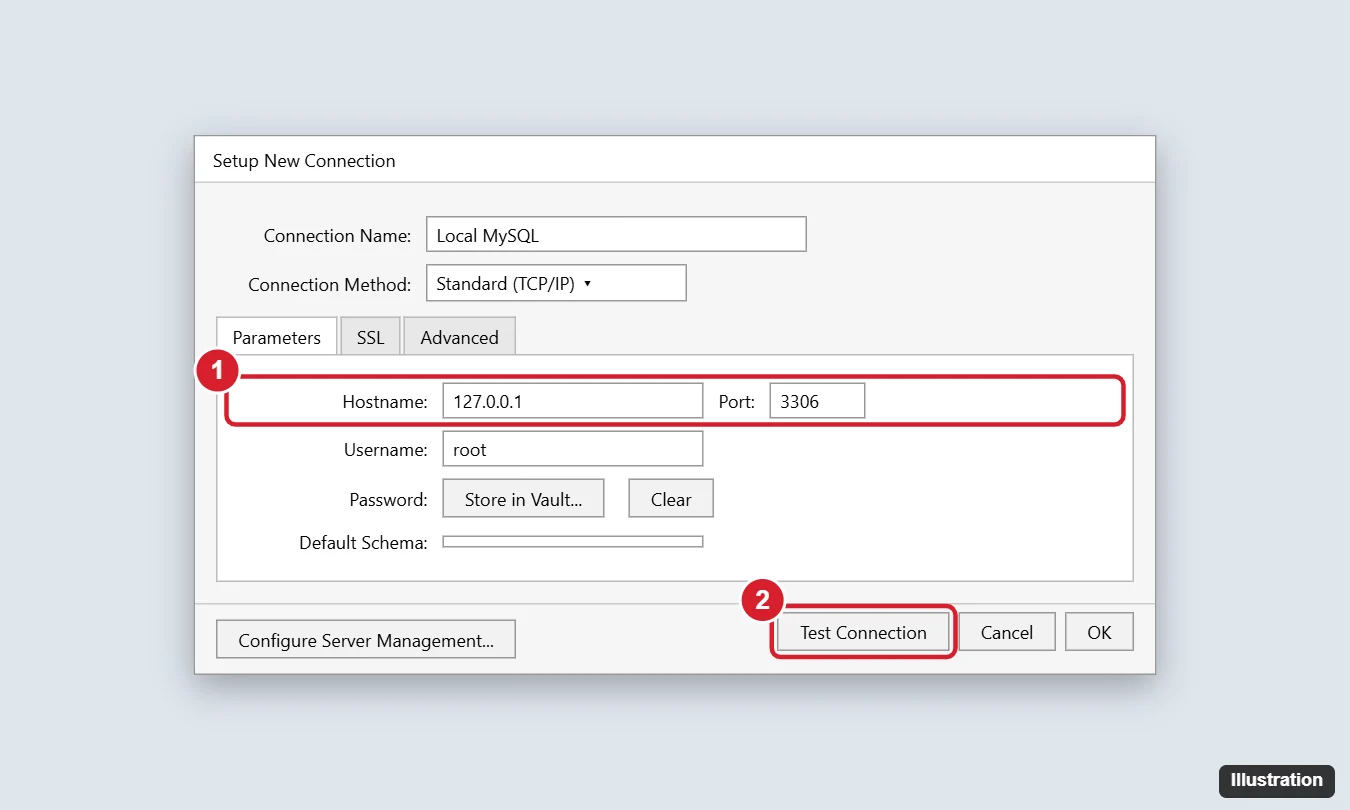Click the Hostname field showing 127.0.0.1
Screen dimensions: 1350x810
click(572, 401)
